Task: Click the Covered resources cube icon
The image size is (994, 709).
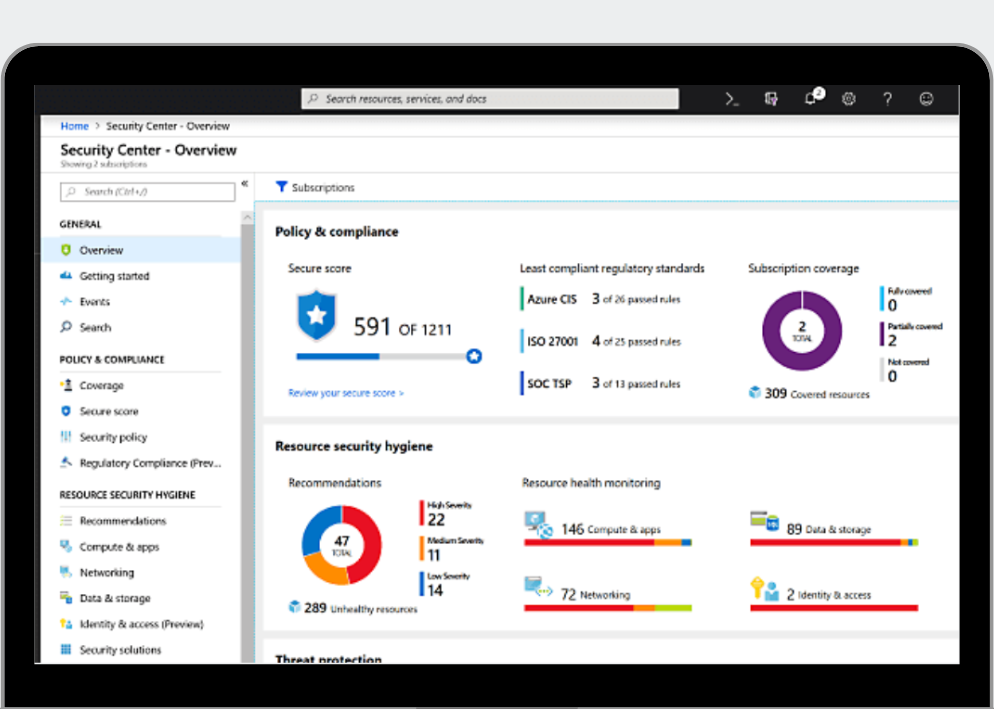Action: coord(754,393)
